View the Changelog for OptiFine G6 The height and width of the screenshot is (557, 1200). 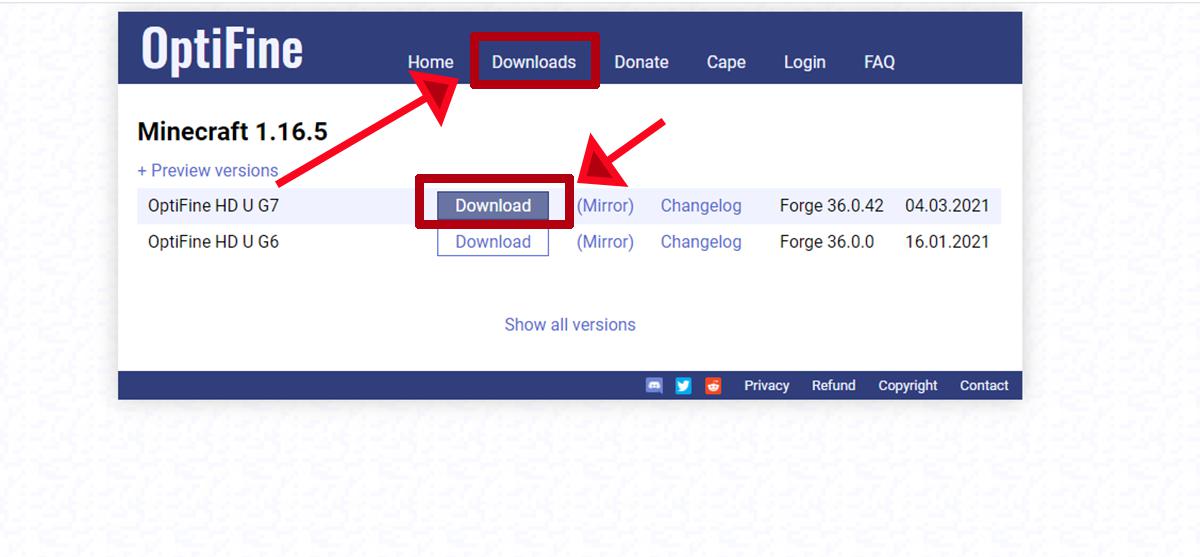point(701,241)
